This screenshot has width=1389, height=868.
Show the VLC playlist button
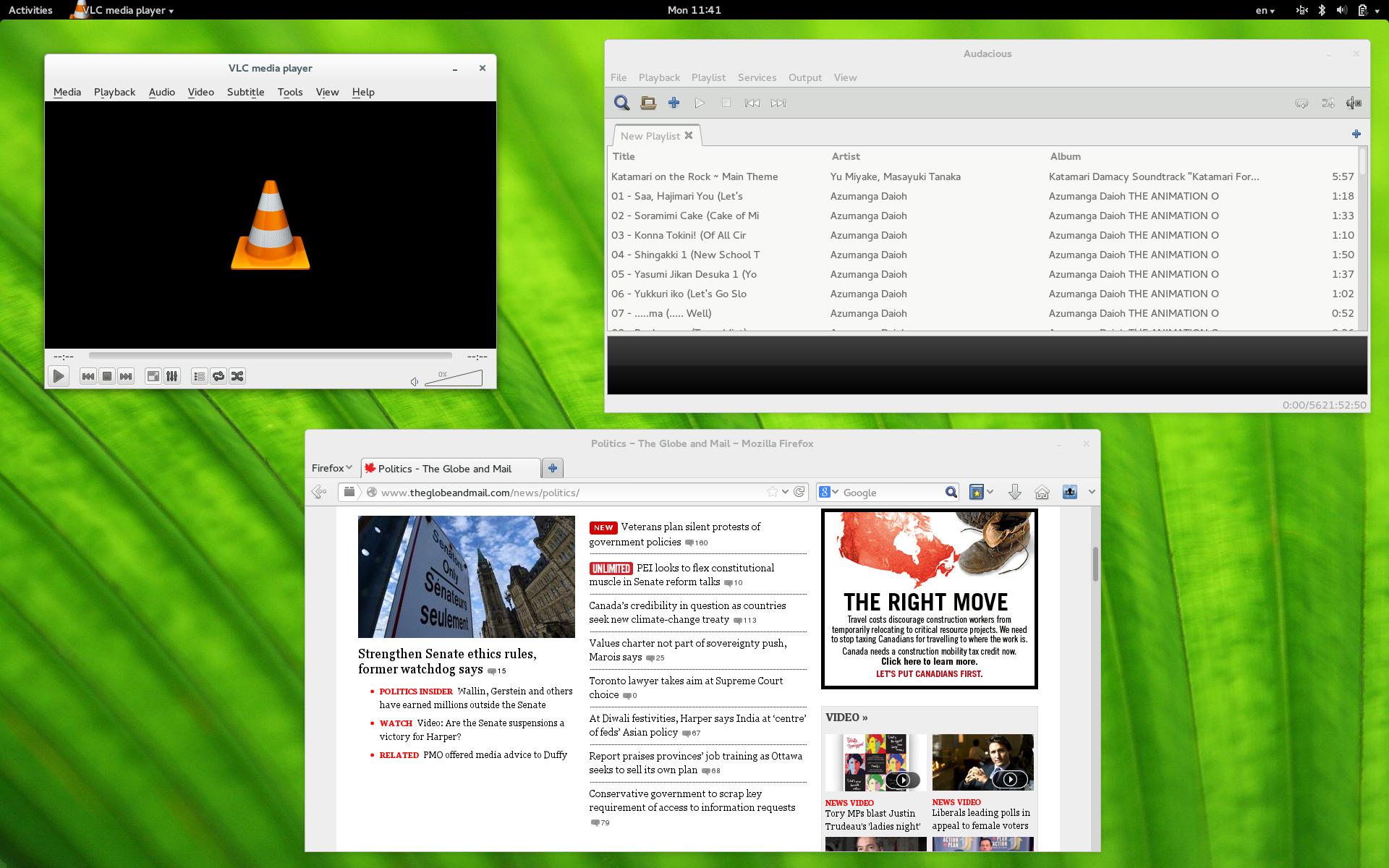click(x=200, y=376)
